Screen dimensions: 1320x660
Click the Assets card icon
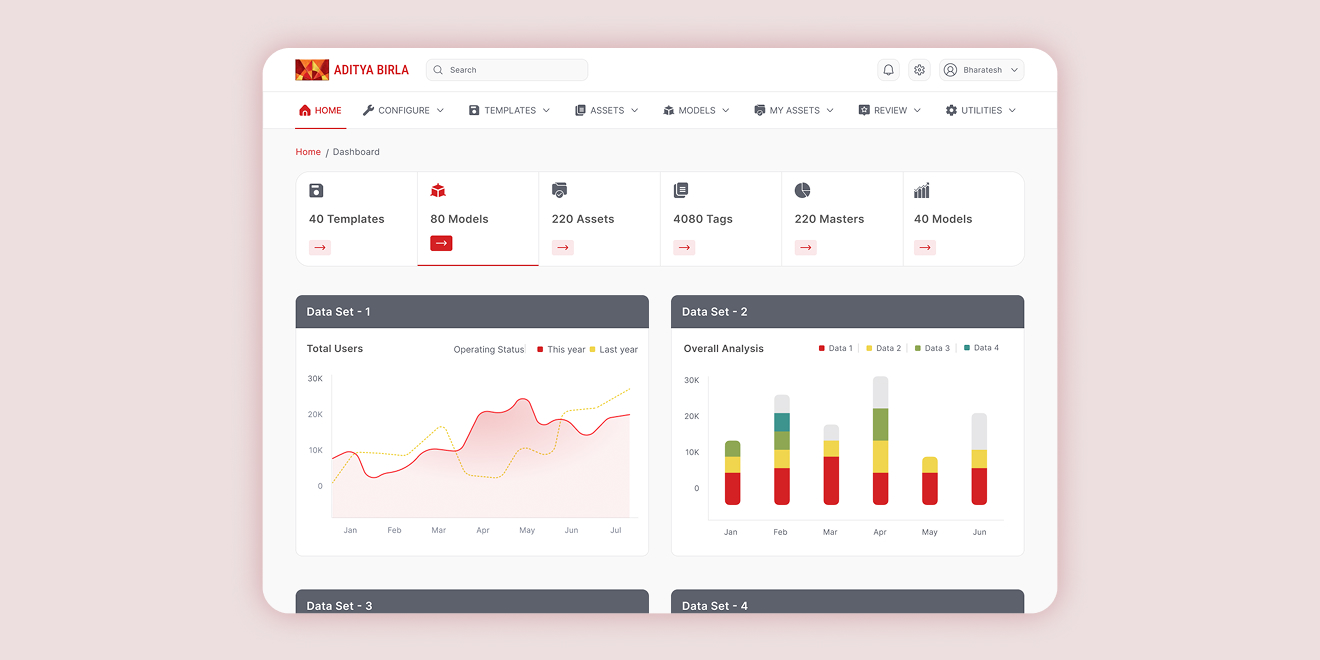tap(559, 190)
